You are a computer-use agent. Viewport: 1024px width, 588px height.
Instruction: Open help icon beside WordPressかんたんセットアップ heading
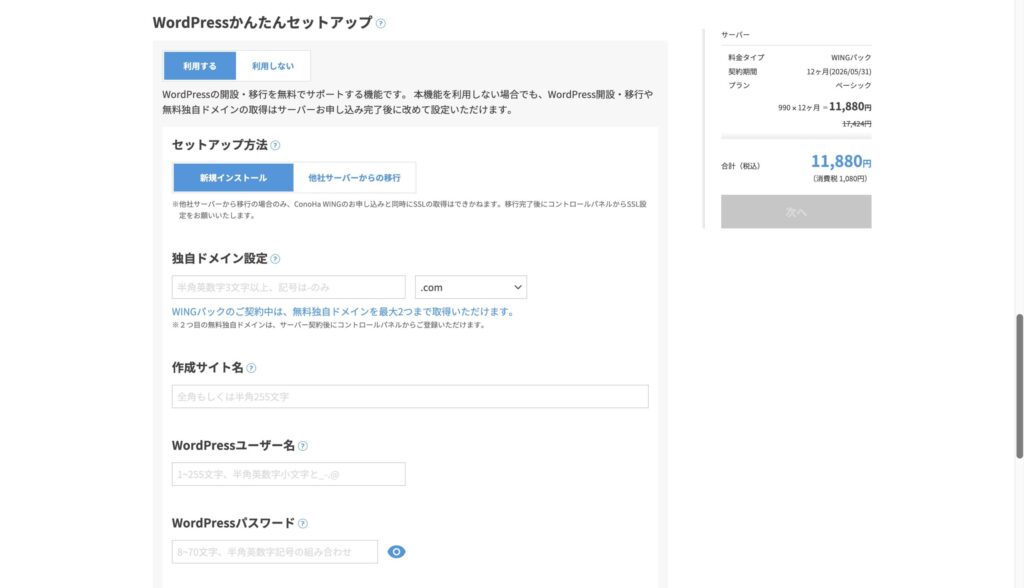[x=381, y=24]
